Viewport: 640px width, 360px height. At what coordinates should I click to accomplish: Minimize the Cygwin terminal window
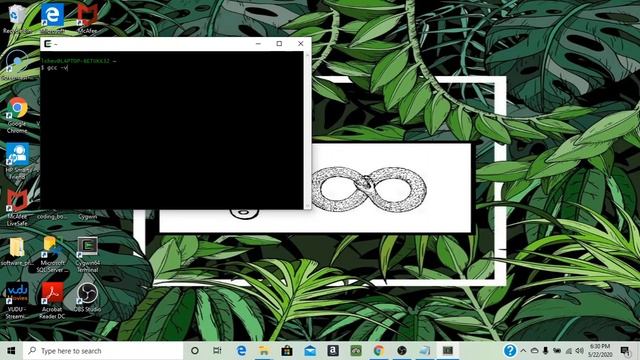[x=258, y=44]
